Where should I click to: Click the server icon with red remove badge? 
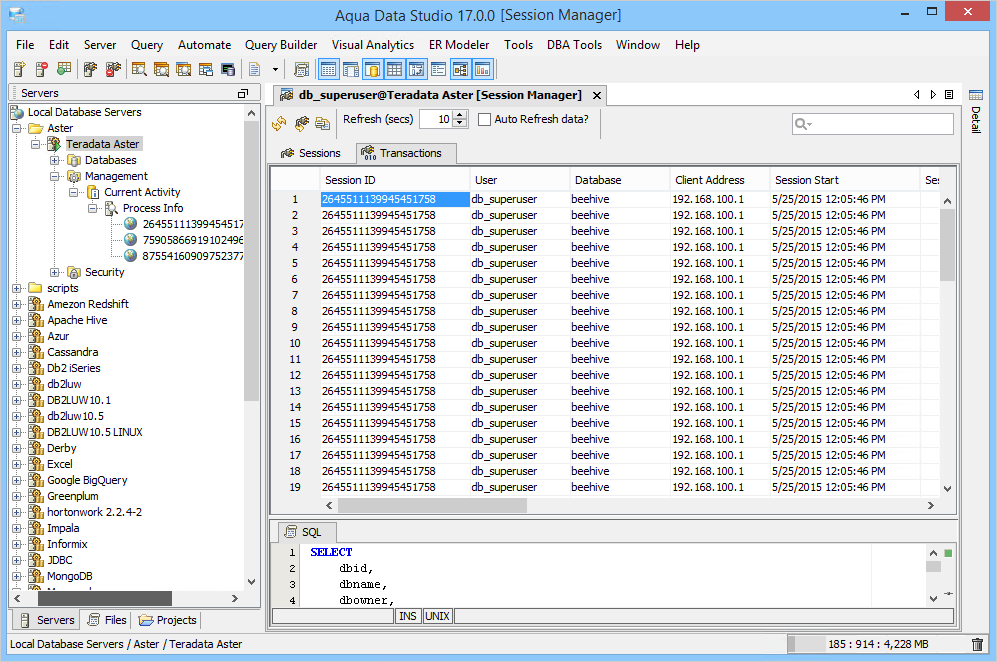[41, 69]
